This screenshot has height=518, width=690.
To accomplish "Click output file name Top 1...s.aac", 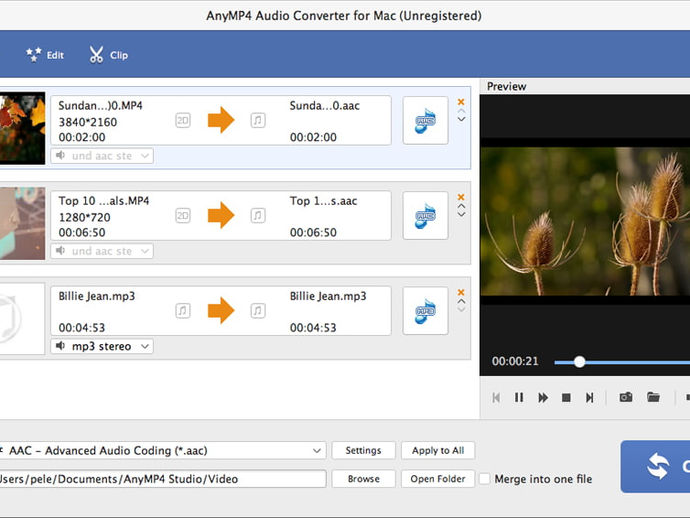I will (323, 201).
